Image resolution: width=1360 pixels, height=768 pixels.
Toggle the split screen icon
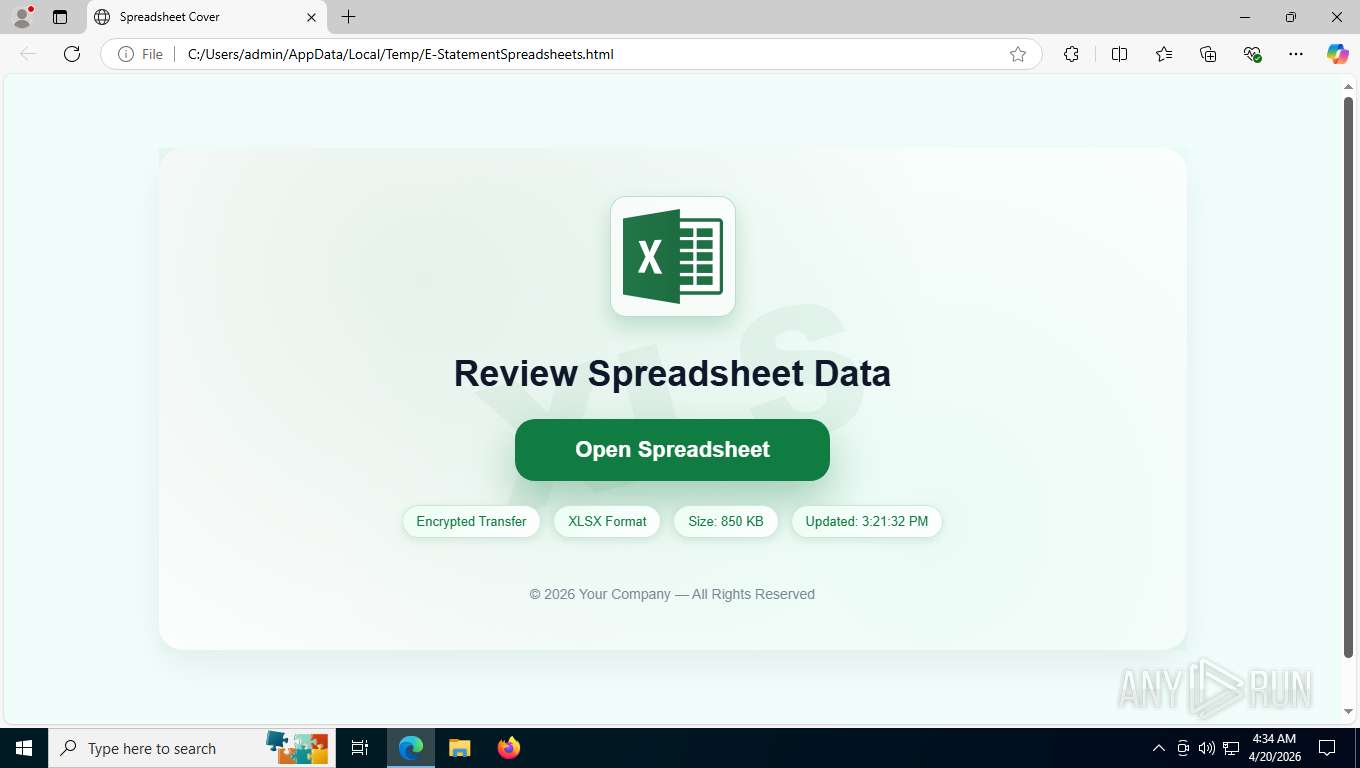[1120, 54]
